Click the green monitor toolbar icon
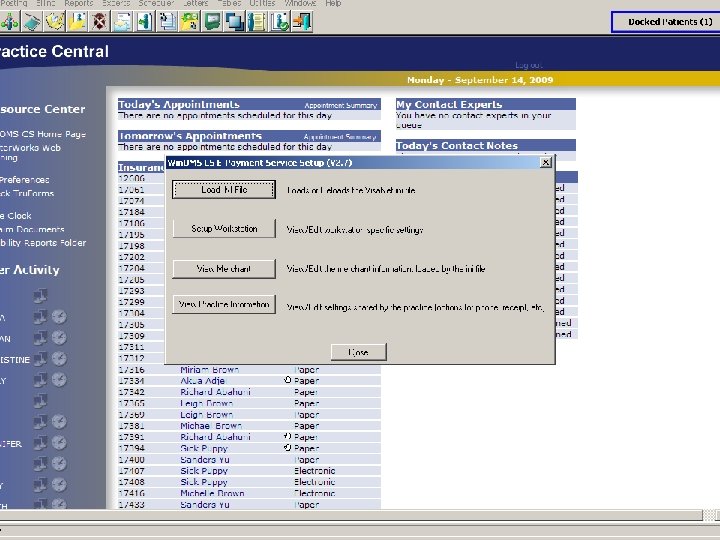The height and width of the screenshot is (540, 720). (x=212, y=22)
